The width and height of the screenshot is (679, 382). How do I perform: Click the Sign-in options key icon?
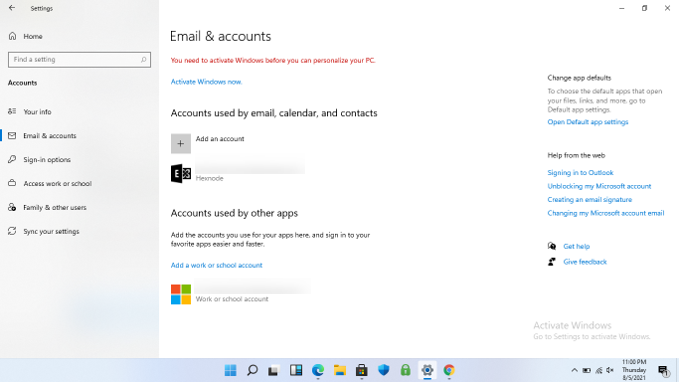[x=12, y=159]
